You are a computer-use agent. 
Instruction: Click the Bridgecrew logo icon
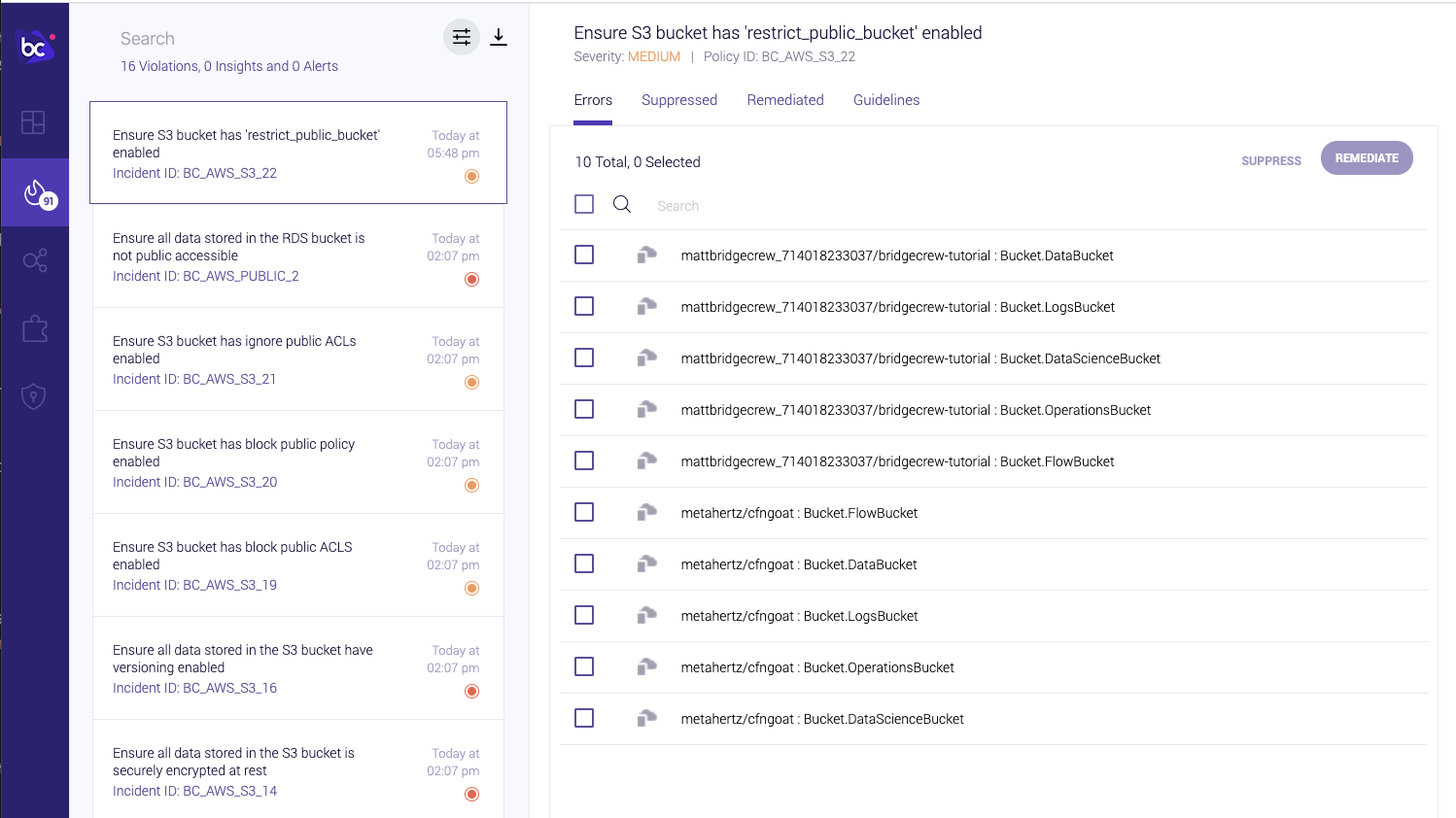[x=35, y=46]
